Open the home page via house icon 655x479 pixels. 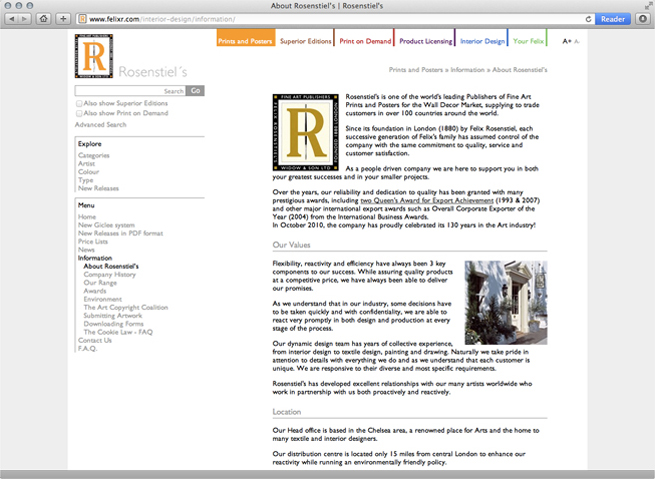(43, 19)
